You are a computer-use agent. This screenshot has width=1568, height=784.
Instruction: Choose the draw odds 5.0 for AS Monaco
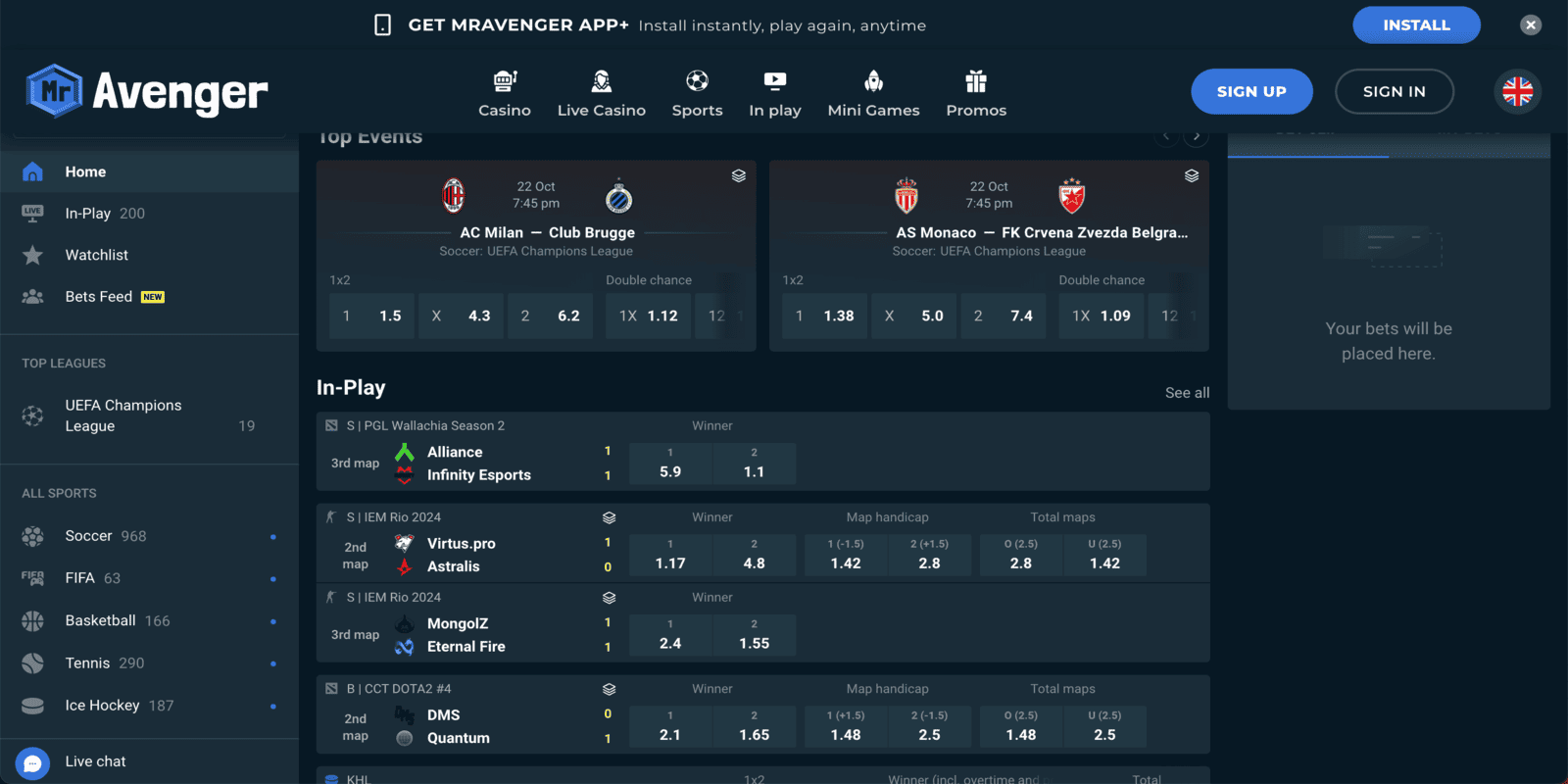912,316
